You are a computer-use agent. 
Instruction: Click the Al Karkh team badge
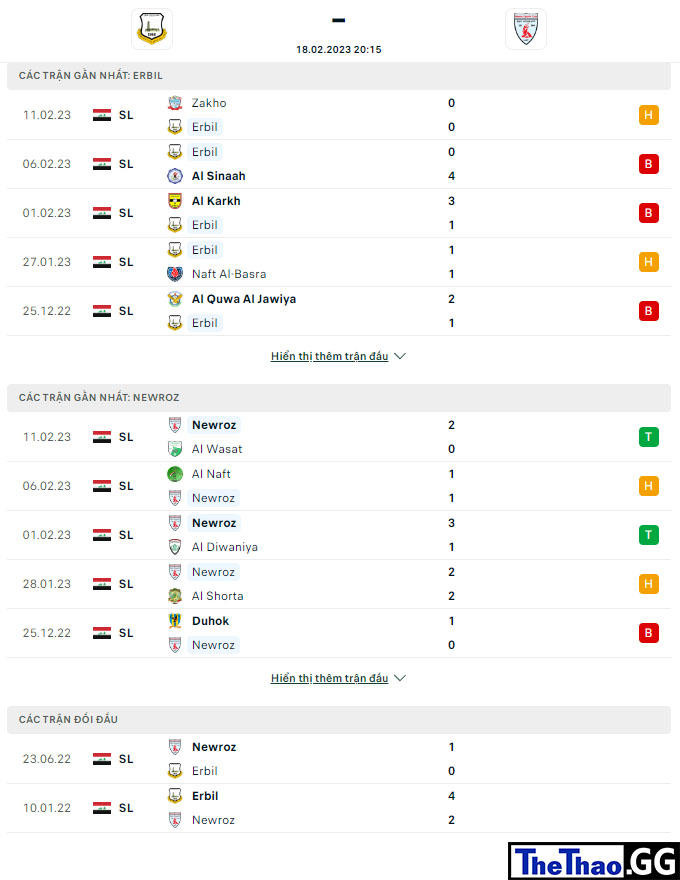(x=175, y=201)
